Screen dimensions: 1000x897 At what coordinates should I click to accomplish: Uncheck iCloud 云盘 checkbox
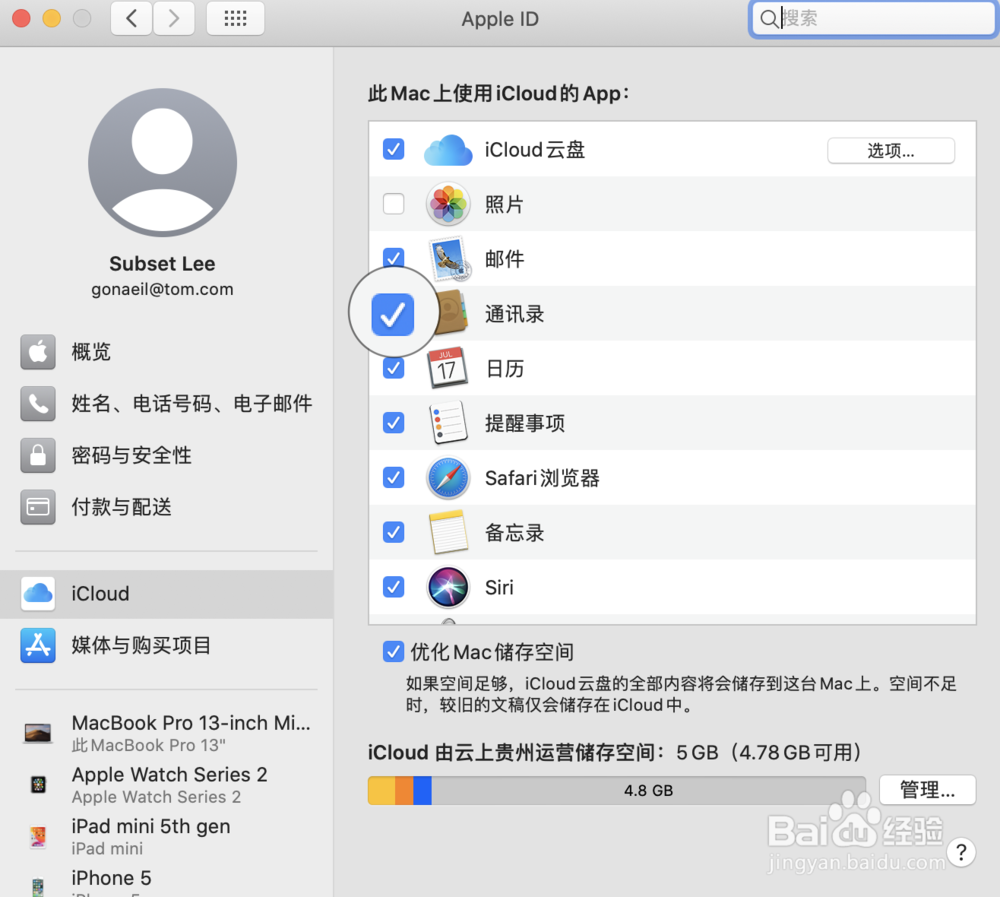(393, 149)
